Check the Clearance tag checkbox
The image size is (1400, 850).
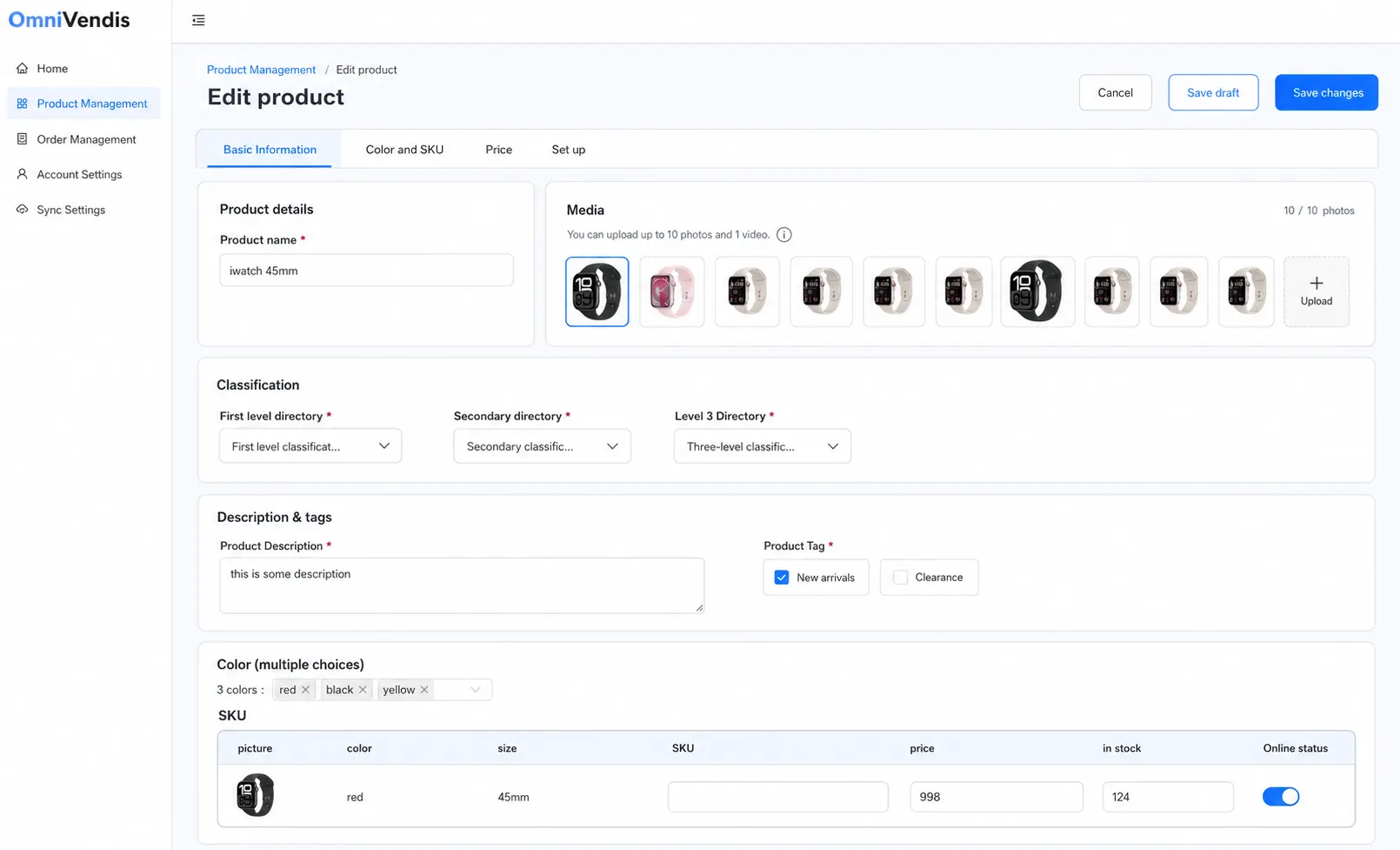(x=901, y=578)
